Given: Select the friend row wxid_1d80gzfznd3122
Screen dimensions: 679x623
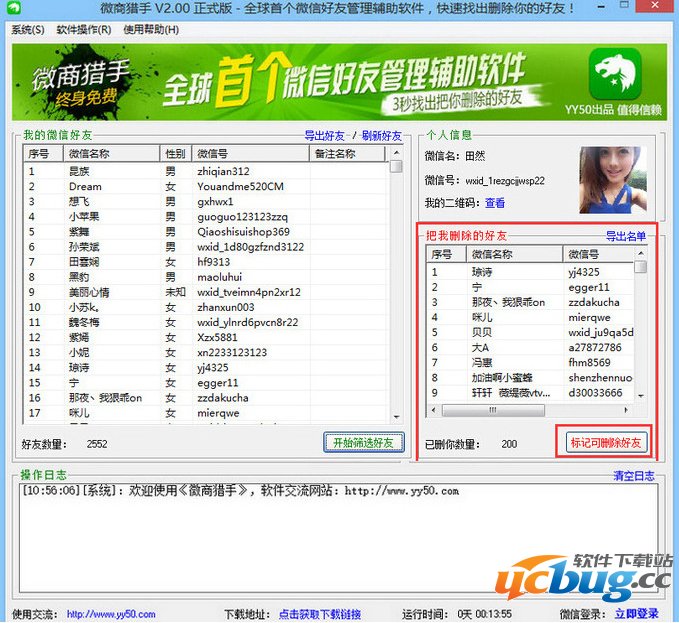Looking at the screenshot, I should 205,247.
